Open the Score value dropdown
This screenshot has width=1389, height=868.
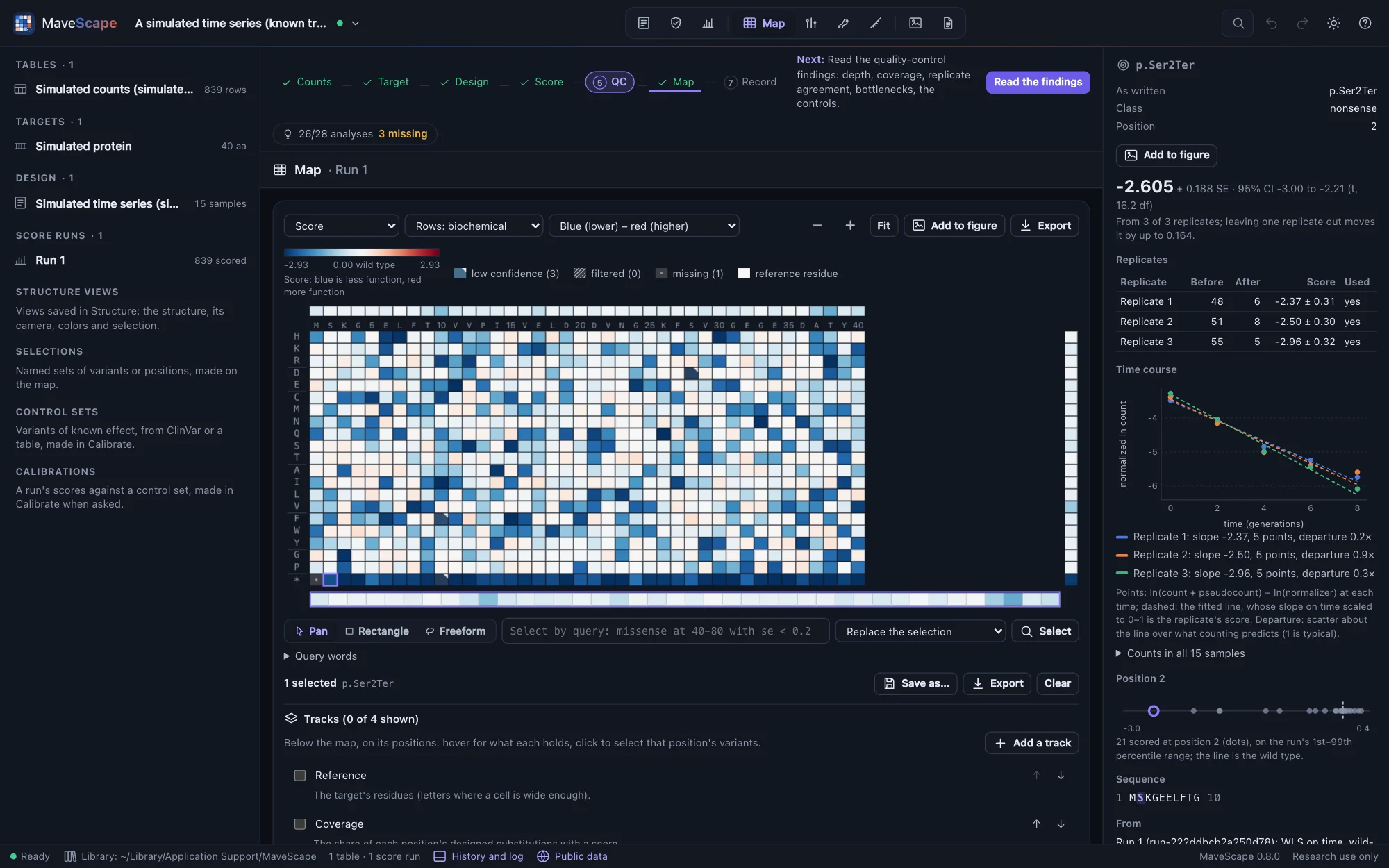pos(342,226)
